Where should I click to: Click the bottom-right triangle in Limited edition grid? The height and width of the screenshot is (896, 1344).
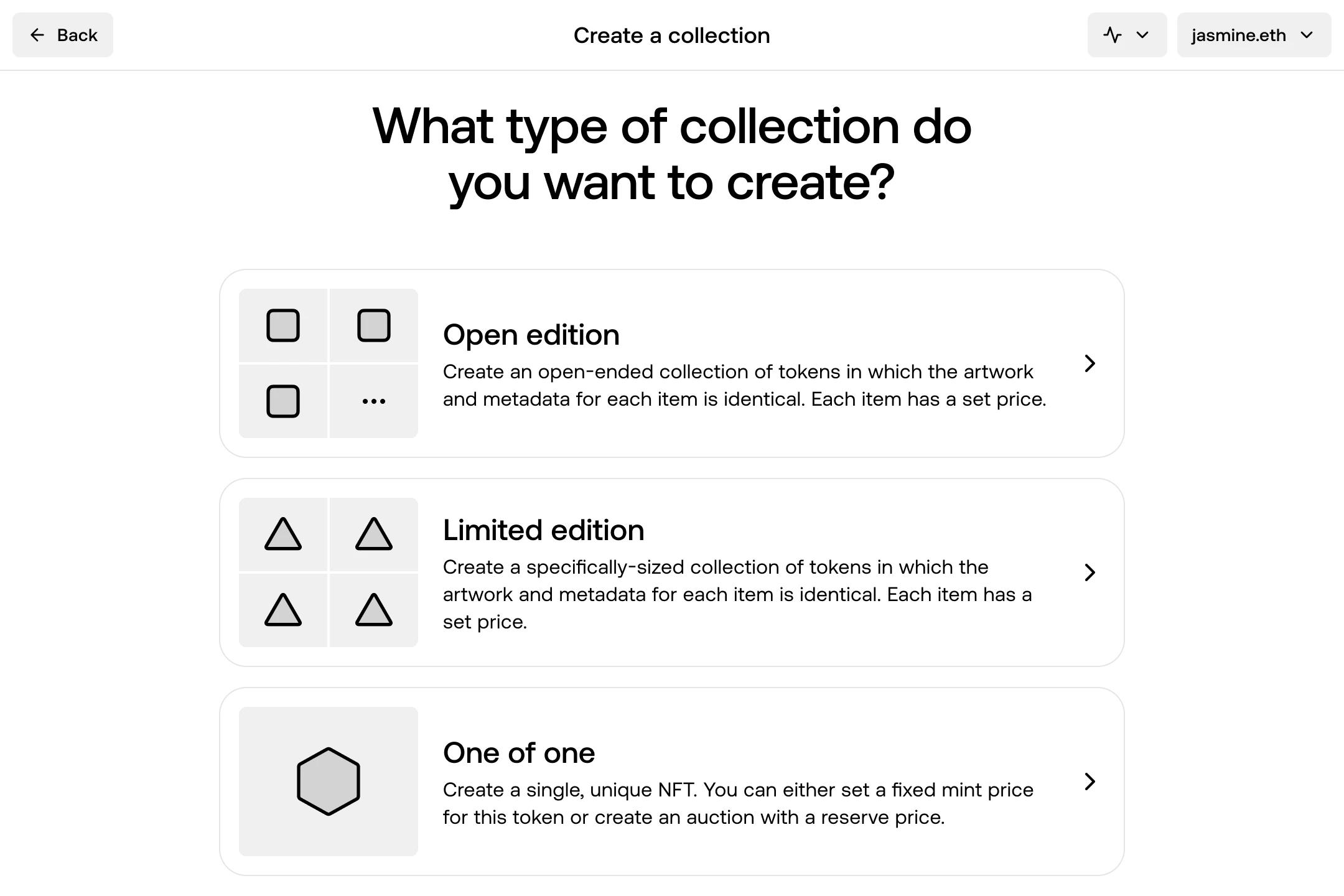373,610
